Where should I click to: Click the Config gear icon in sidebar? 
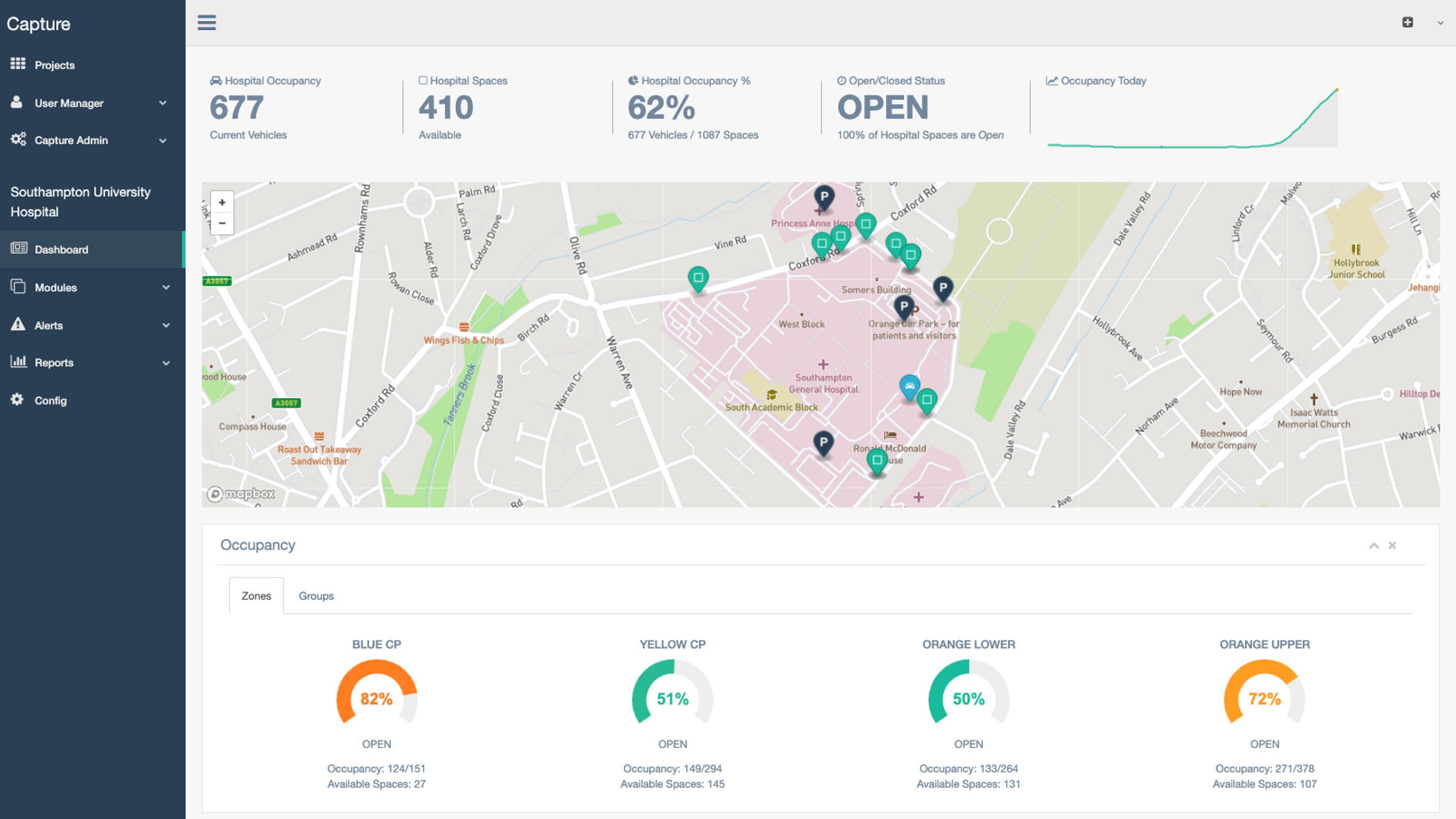pyautogui.click(x=17, y=400)
